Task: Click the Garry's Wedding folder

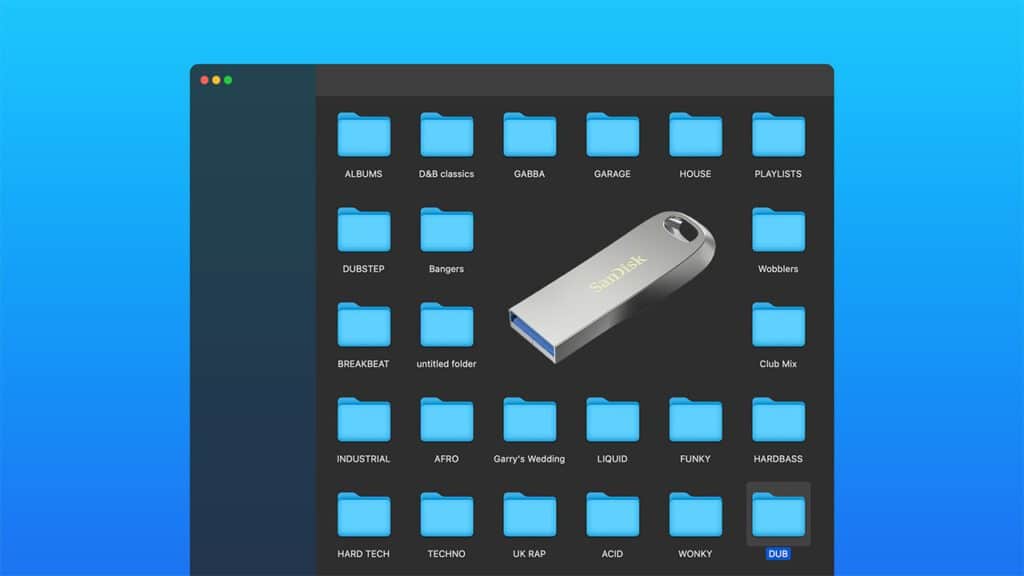Action: (x=529, y=421)
